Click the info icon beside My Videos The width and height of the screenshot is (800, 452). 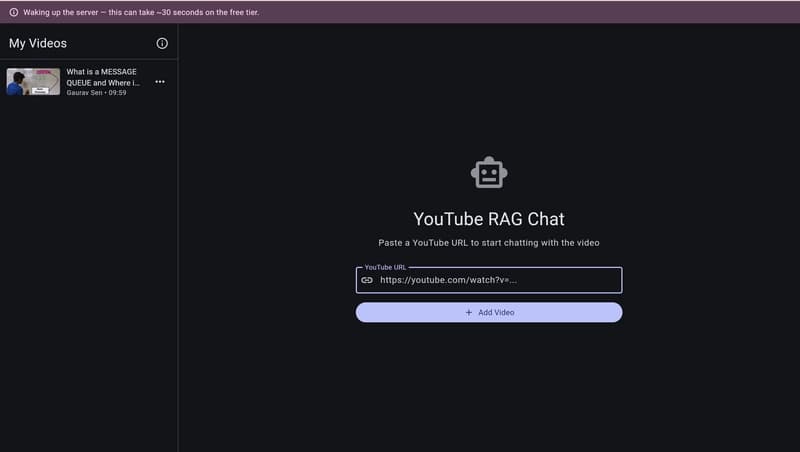pos(162,43)
